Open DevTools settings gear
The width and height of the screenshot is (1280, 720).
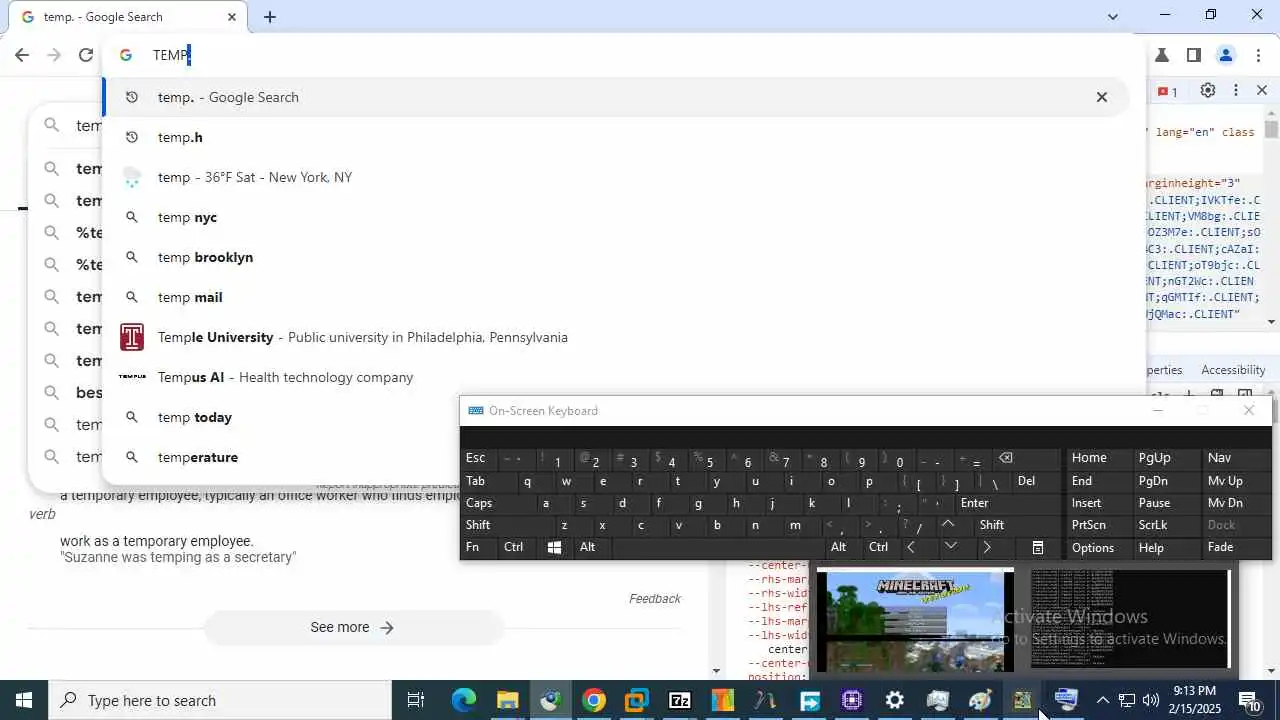click(x=1208, y=90)
